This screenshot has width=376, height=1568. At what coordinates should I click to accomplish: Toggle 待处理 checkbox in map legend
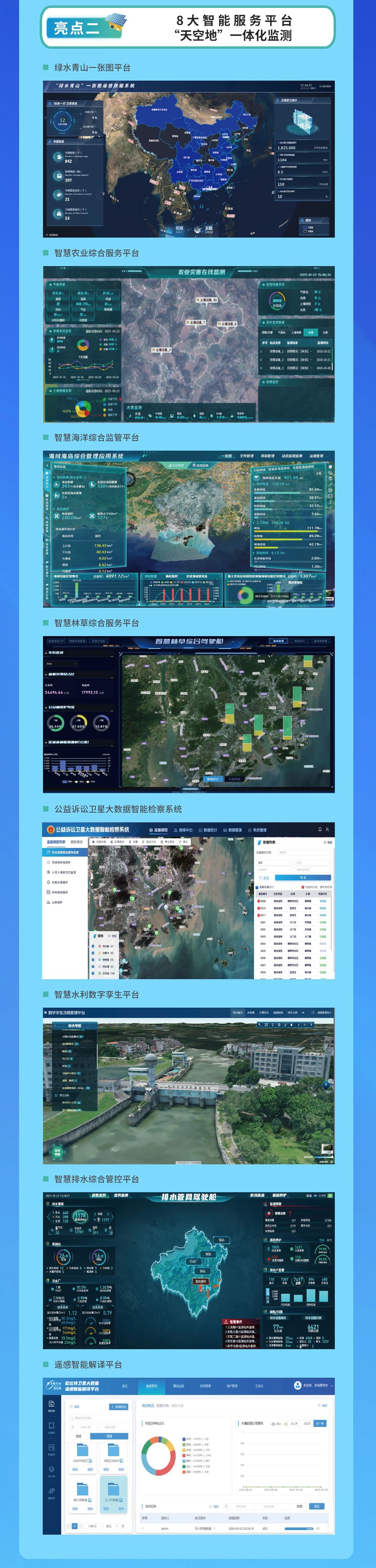point(92,967)
